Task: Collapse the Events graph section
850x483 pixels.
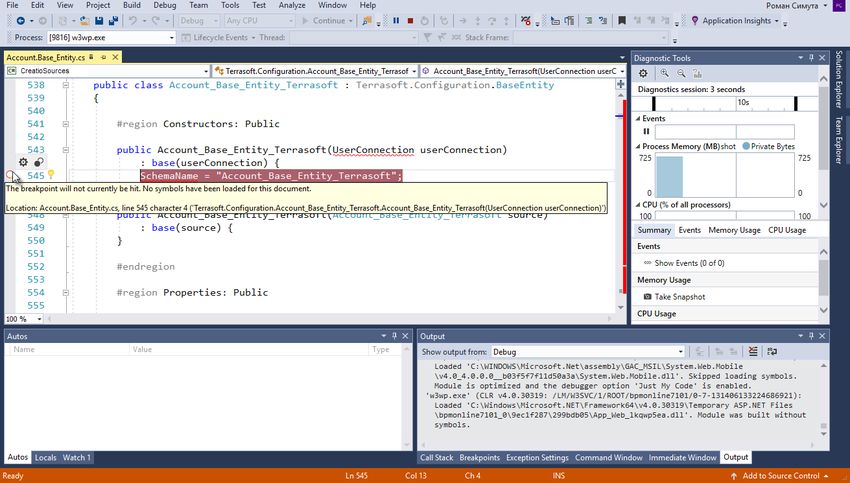Action: (x=638, y=118)
